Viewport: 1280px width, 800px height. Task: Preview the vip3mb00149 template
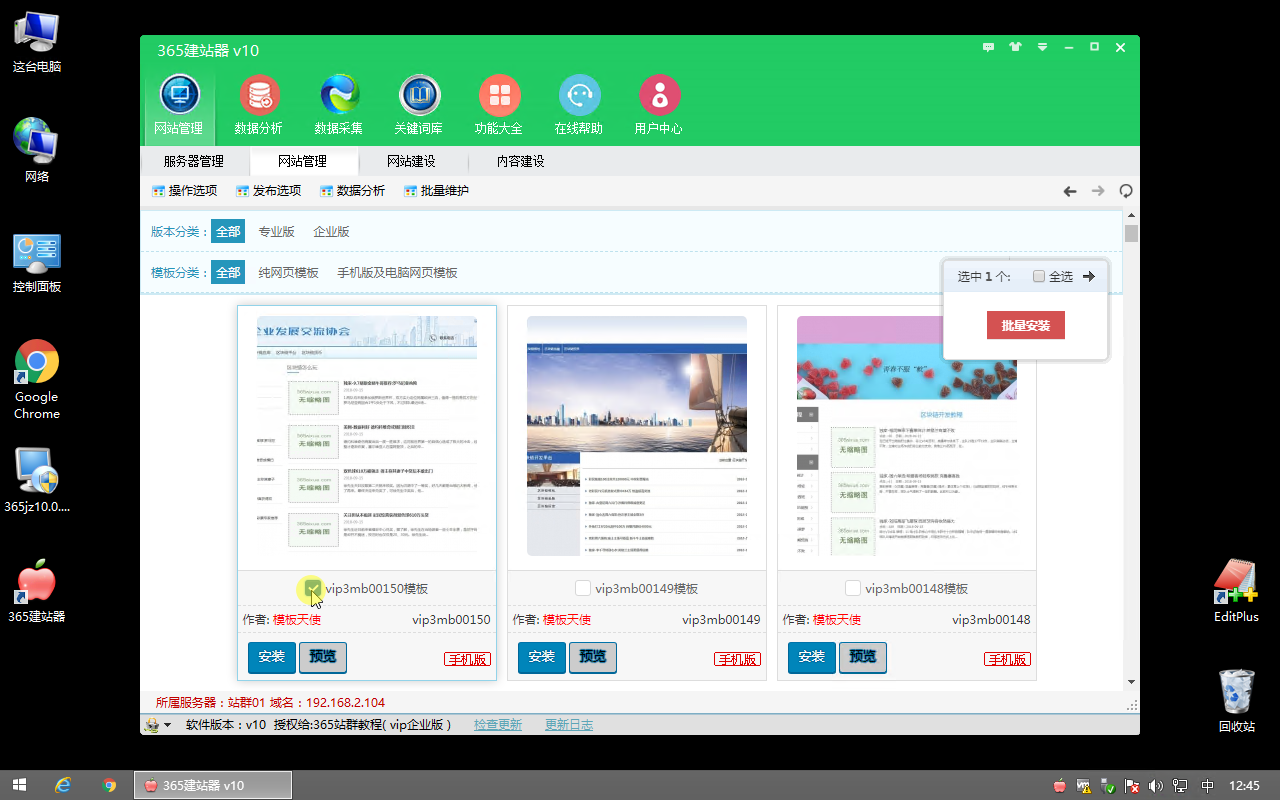click(x=593, y=657)
